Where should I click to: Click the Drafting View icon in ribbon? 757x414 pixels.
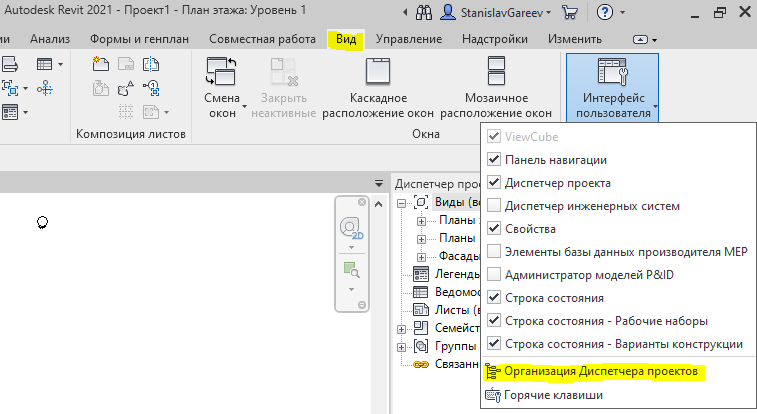pyautogui.click(x=10, y=64)
